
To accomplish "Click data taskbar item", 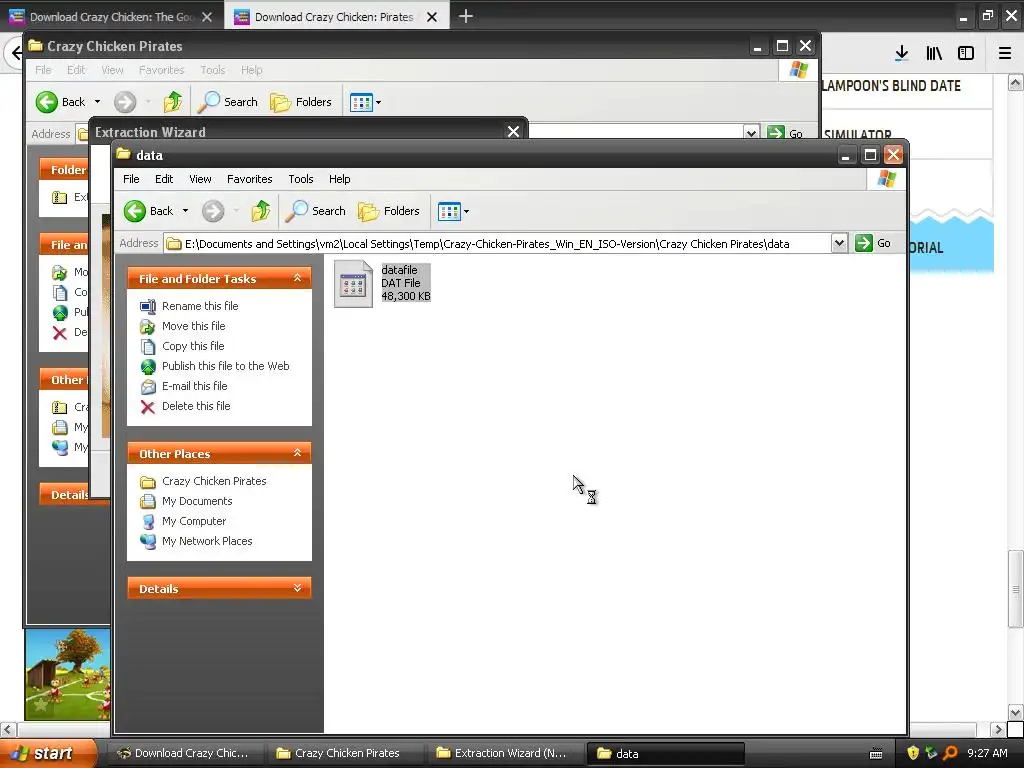I will pos(666,753).
